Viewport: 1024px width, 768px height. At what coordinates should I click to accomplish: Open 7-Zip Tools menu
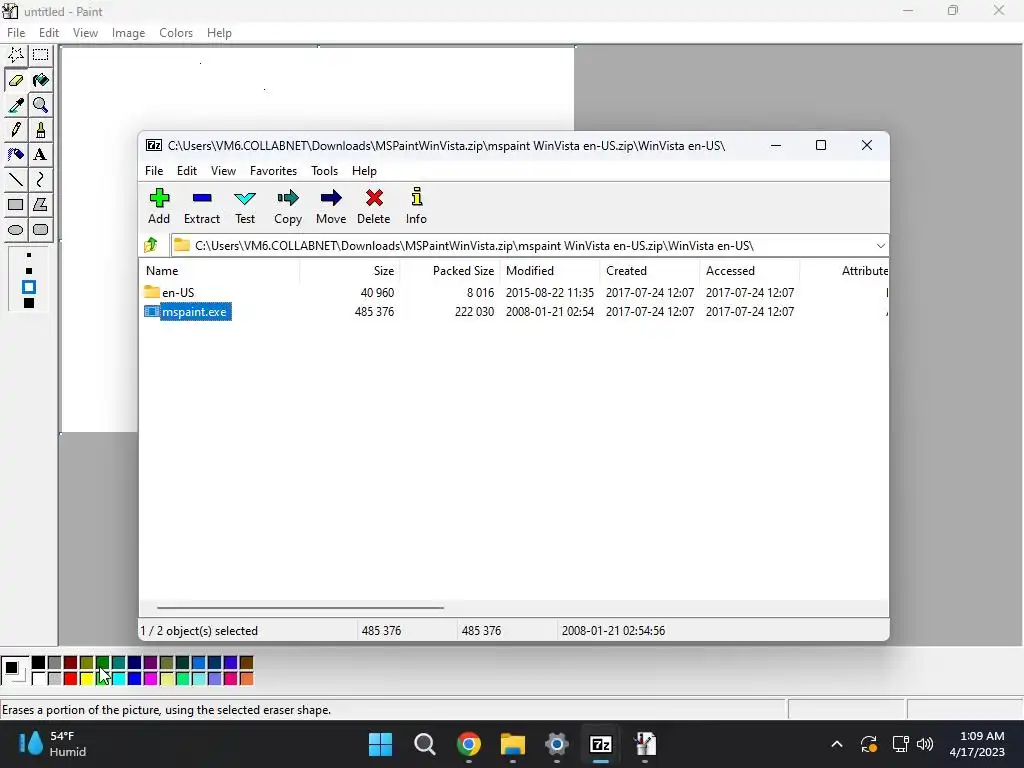point(325,170)
